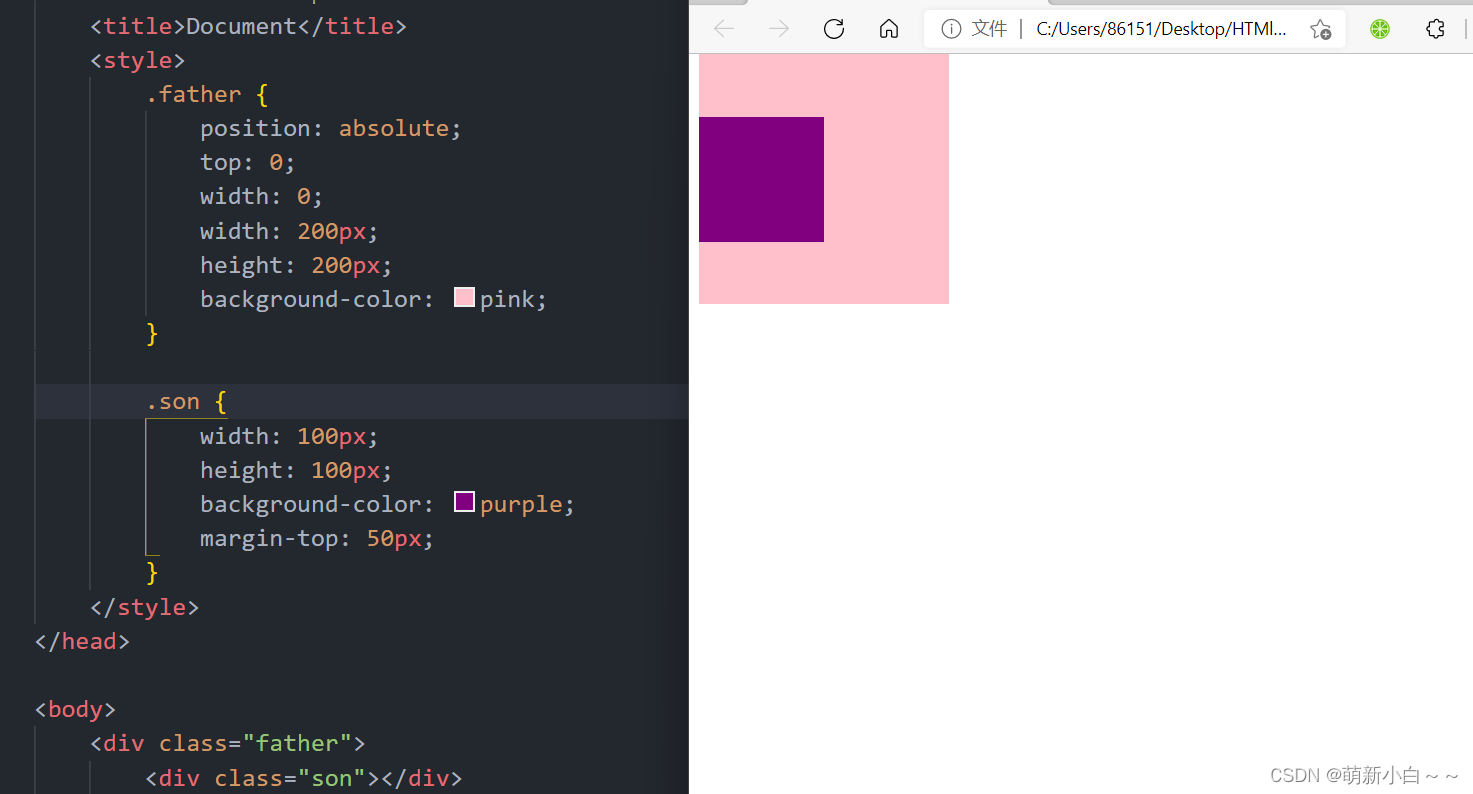Open the browser home page
The height and width of the screenshot is (794, 1473).
click(889, 29)
